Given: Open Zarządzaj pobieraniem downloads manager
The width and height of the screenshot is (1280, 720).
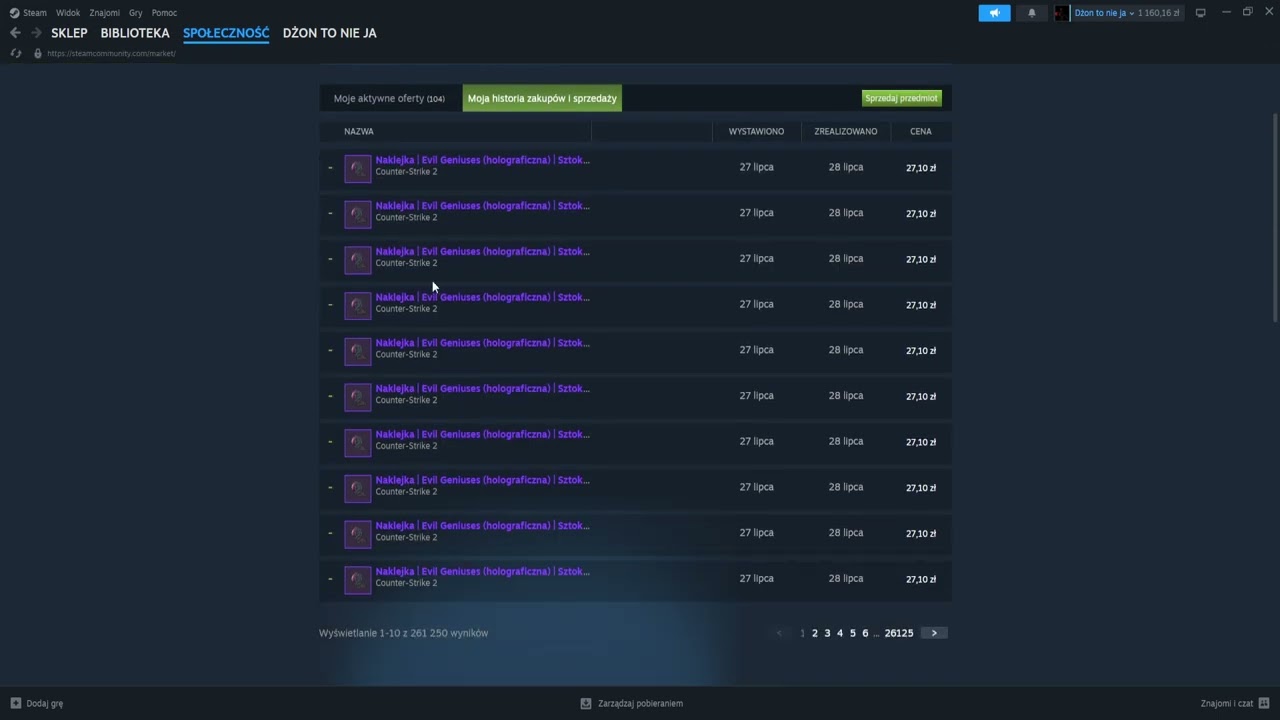Looking at the screenshot, I should click(632, 703).
